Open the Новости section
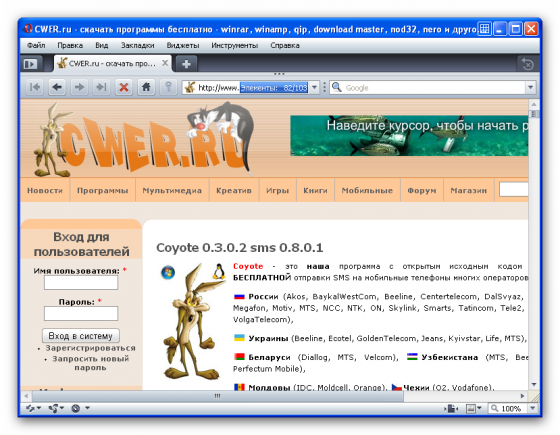The height and width of the screenshot is (435, 560). tap(45, 190)
